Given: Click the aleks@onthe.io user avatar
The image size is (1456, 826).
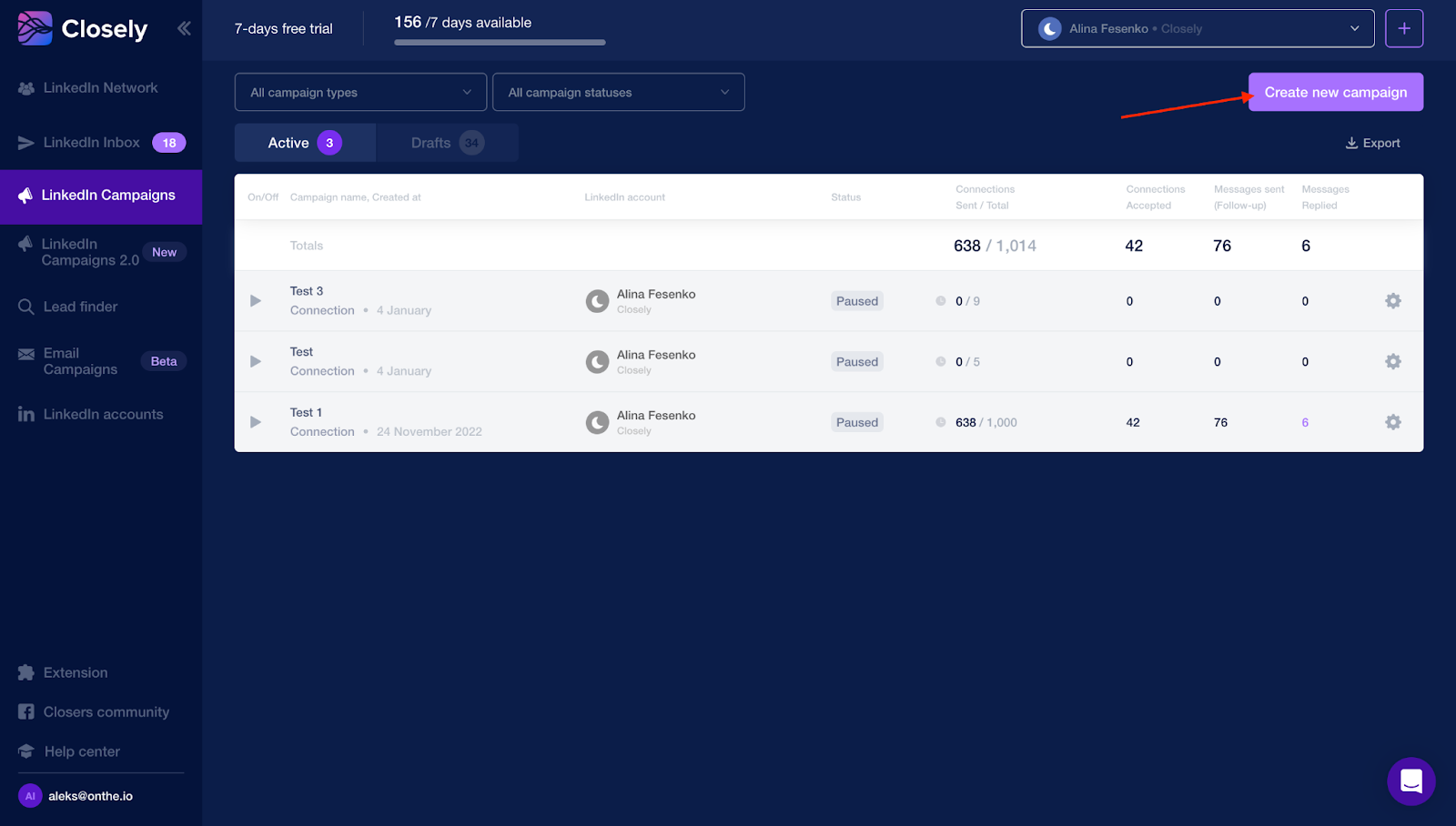Looking at the screenshot, I should pos(30,796).
